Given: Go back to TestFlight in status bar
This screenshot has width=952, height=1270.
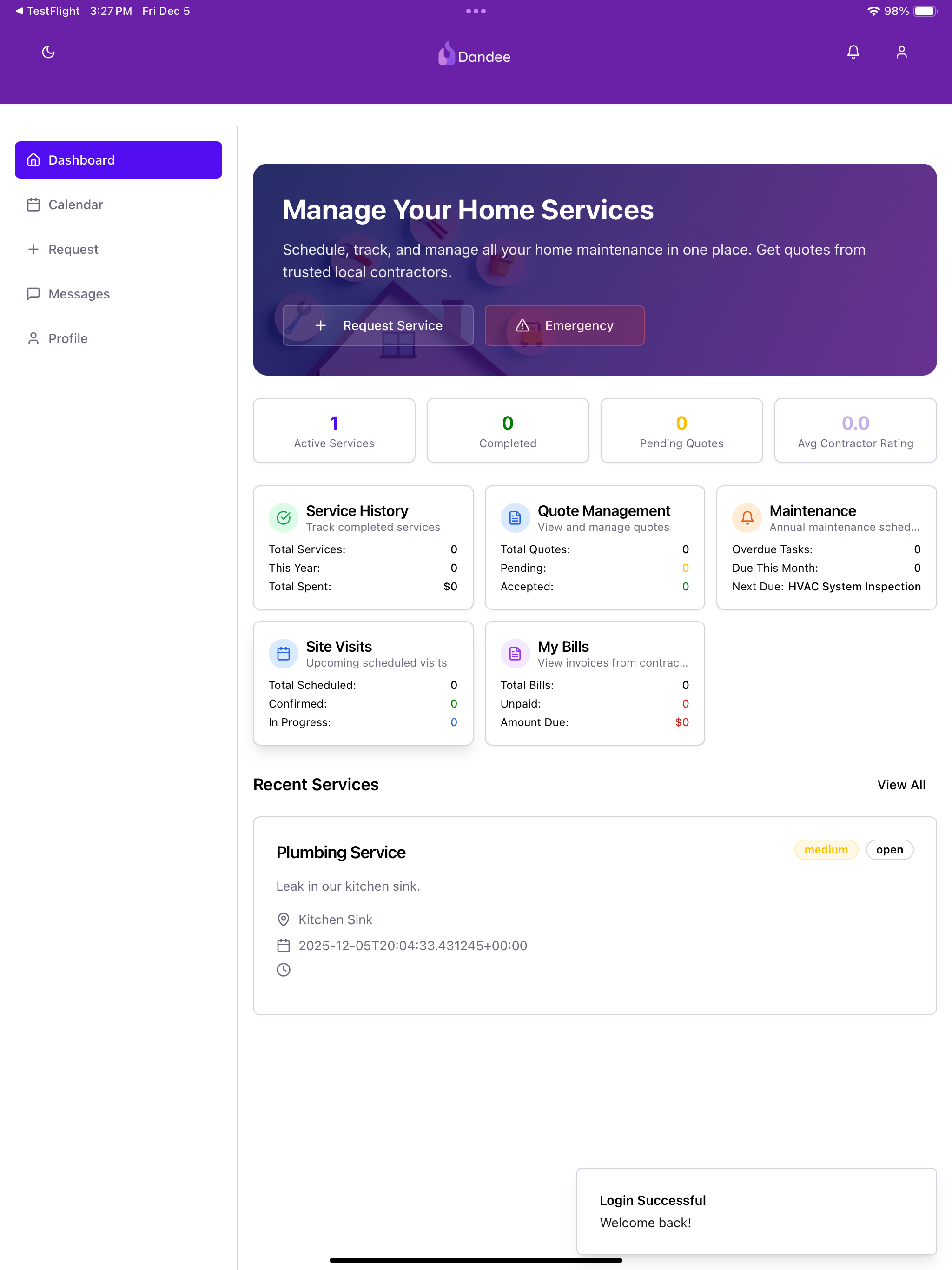Looking at the screenshot, I should click(48, 11).
